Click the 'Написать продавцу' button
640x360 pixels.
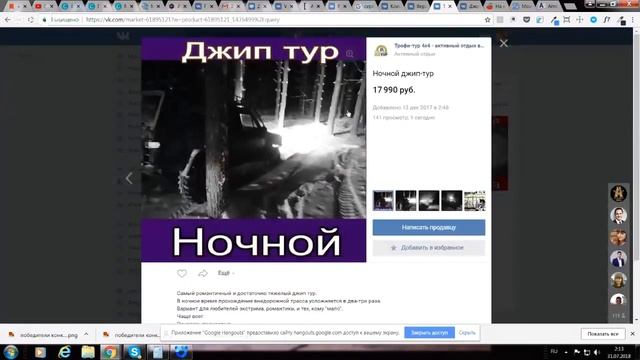429,227
